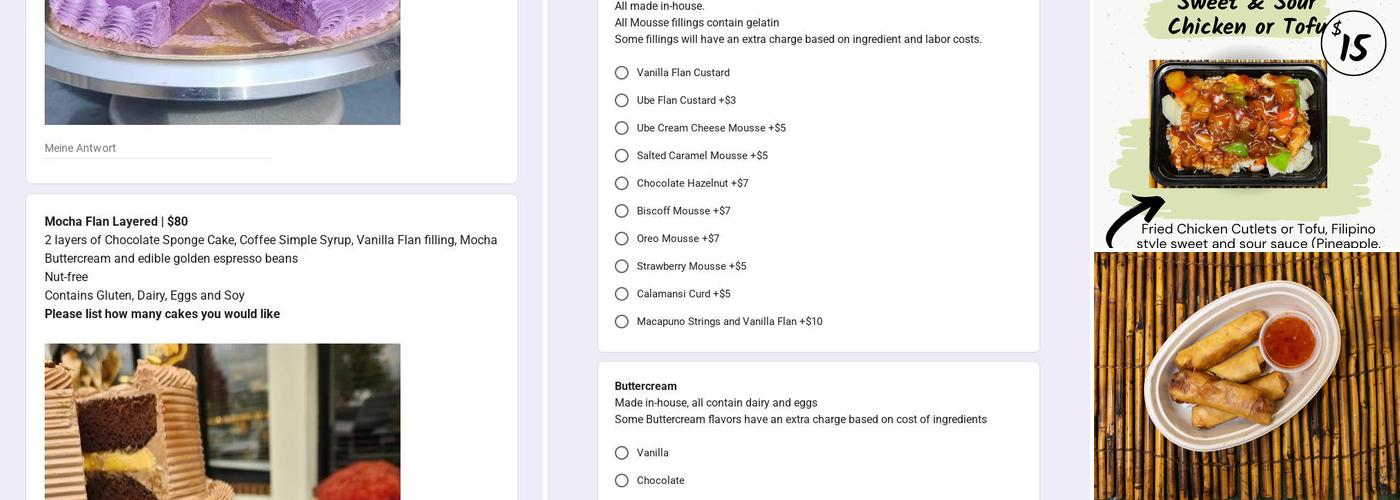The image size is (1400, 500).
Task: Click the 'Mocha Flan Layered | $80' heading
Action: pyautogui.click(x=116, y=222)
